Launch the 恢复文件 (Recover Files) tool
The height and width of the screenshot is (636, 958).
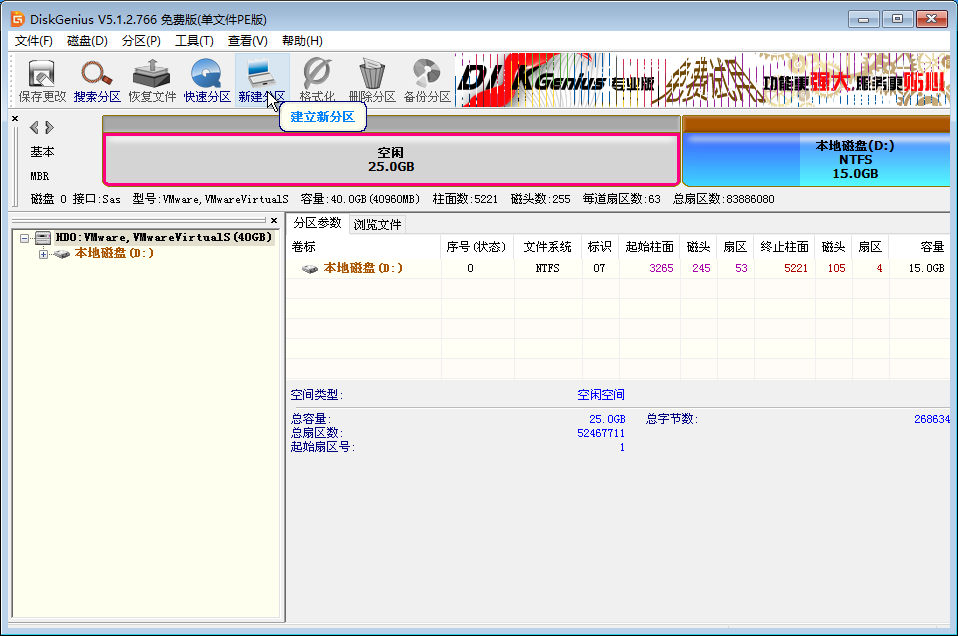152,80
